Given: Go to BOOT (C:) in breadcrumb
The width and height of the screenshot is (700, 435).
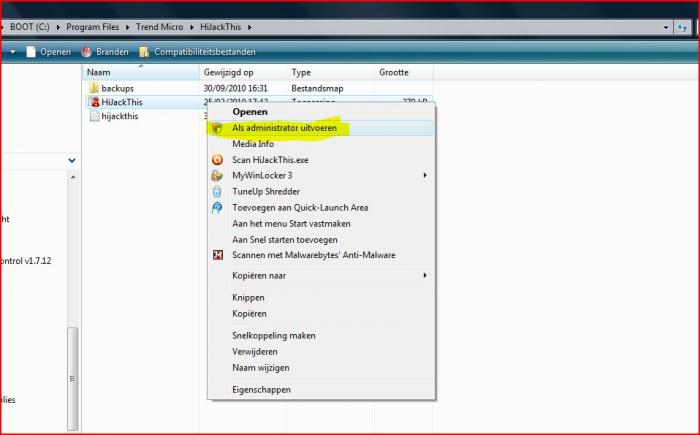Looking at the screenshot, I should [x=29, y=27].
